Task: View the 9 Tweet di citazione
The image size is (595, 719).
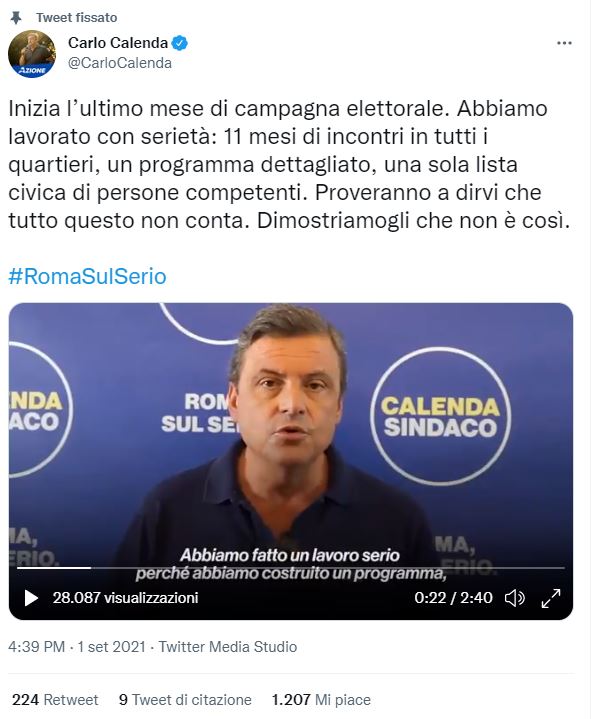Action: (185, 700)
